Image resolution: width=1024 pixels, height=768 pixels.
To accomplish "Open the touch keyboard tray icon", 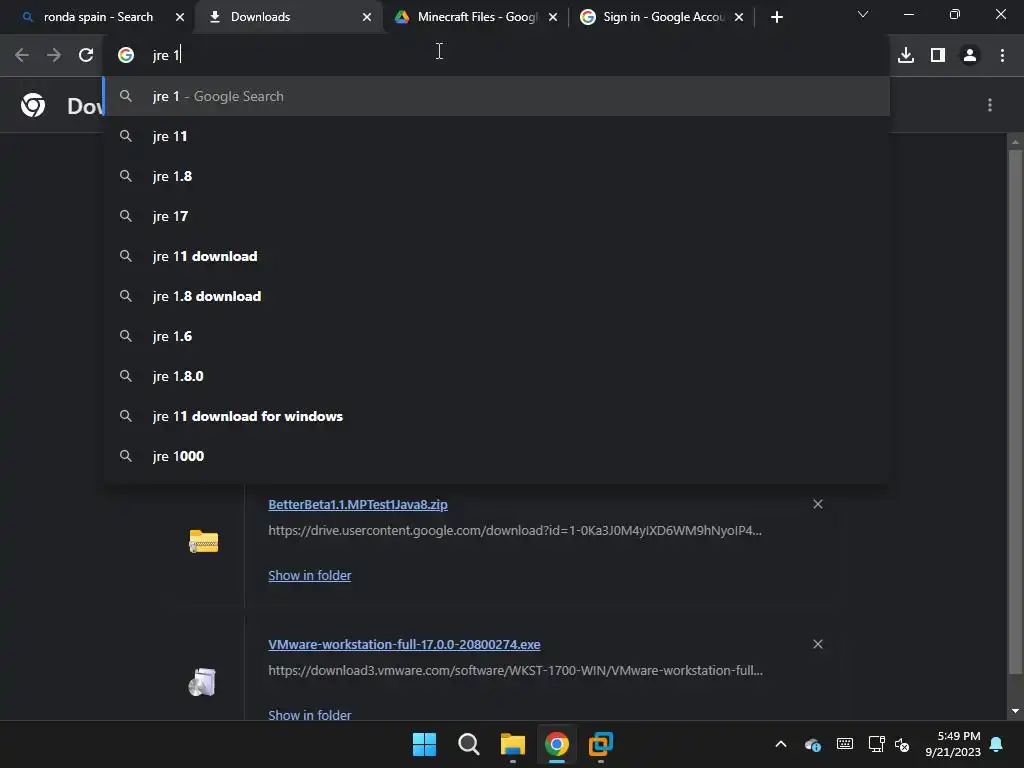I will pos(844,744).
